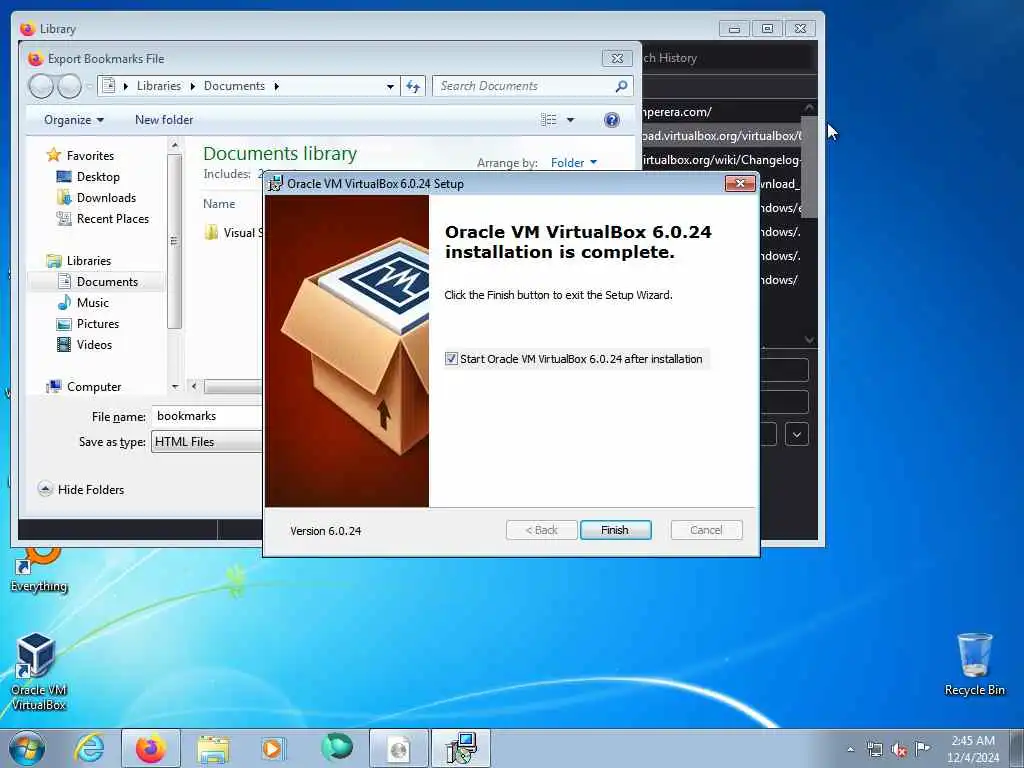Create a New folder in Export dialog
1024x768 pixels.
click(x=164, y=120)
